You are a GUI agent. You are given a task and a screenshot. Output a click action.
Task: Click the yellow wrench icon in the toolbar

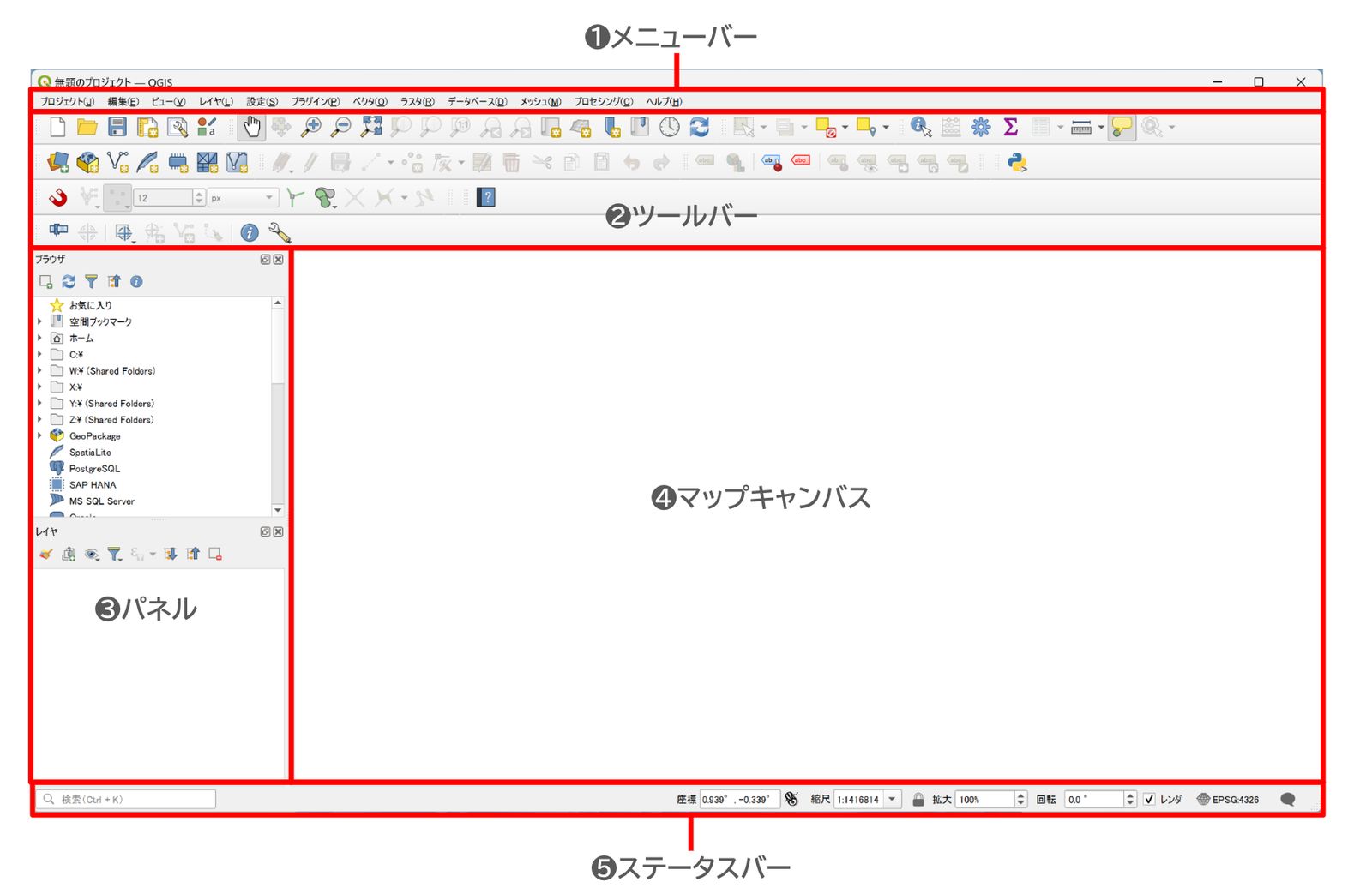coord(280,232)
